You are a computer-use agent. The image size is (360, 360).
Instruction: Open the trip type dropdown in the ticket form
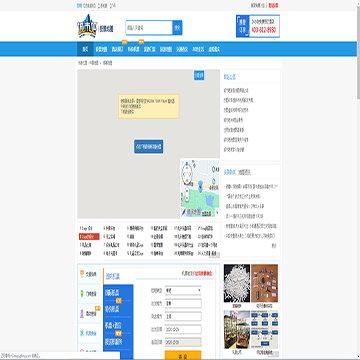tap(183, 290)
